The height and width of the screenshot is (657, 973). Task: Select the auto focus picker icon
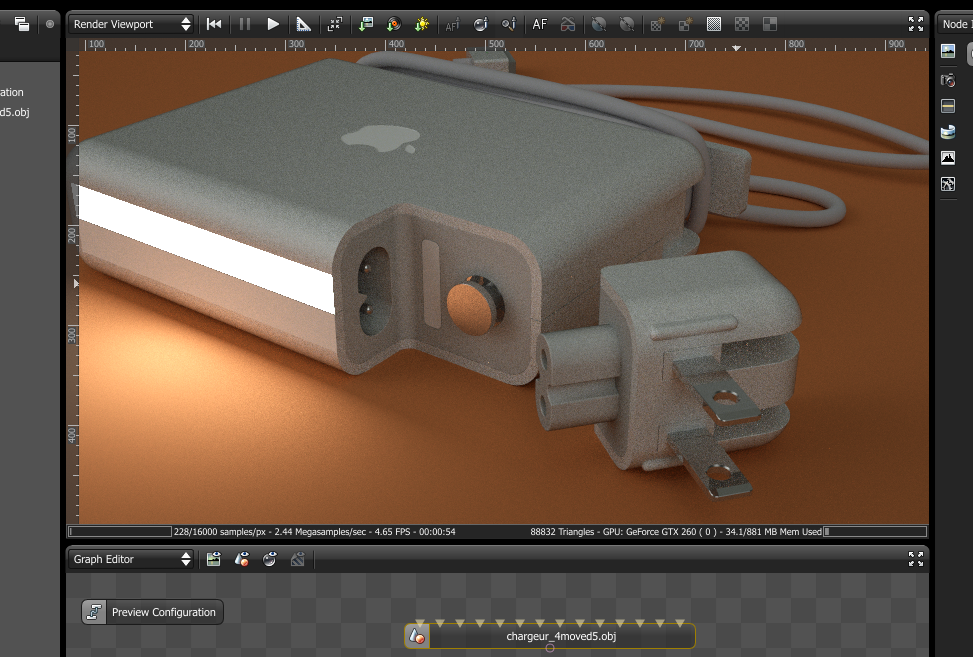click(x=452, y=24)
